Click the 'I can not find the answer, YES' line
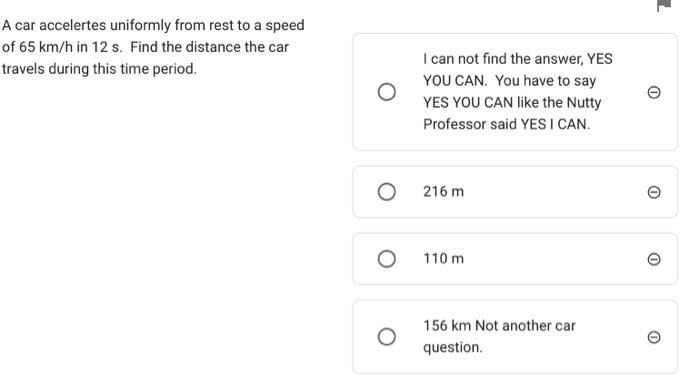The height and width of the screenshot is (382, 700). coord(518,59)
